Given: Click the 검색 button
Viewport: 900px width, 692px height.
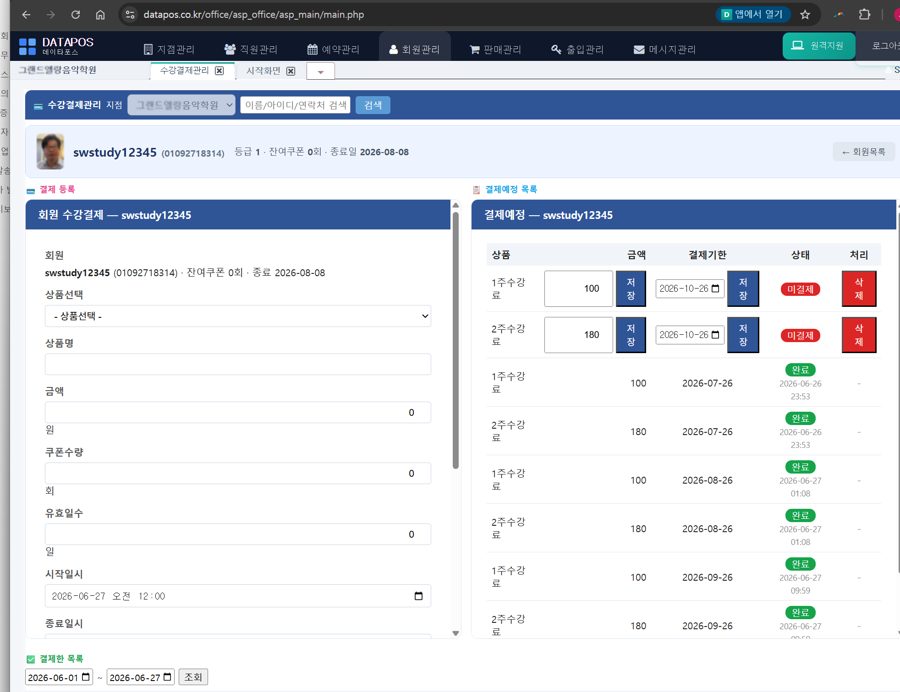Looking at the screenshot, I should (x=373, y=105).
